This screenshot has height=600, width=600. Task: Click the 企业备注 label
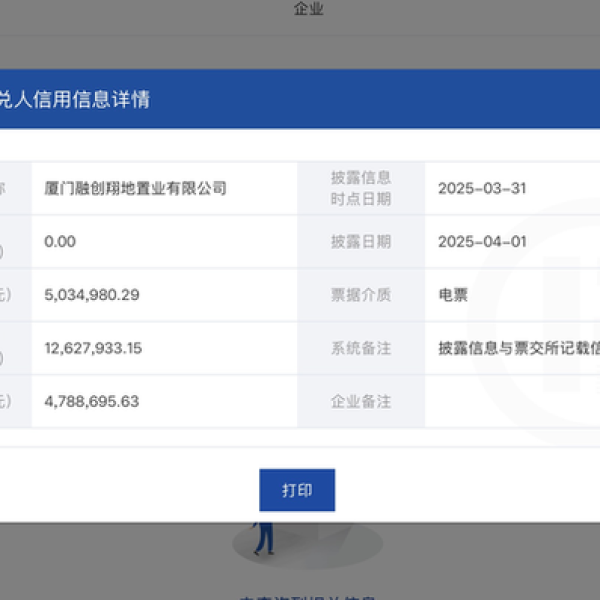coord(361,401)
